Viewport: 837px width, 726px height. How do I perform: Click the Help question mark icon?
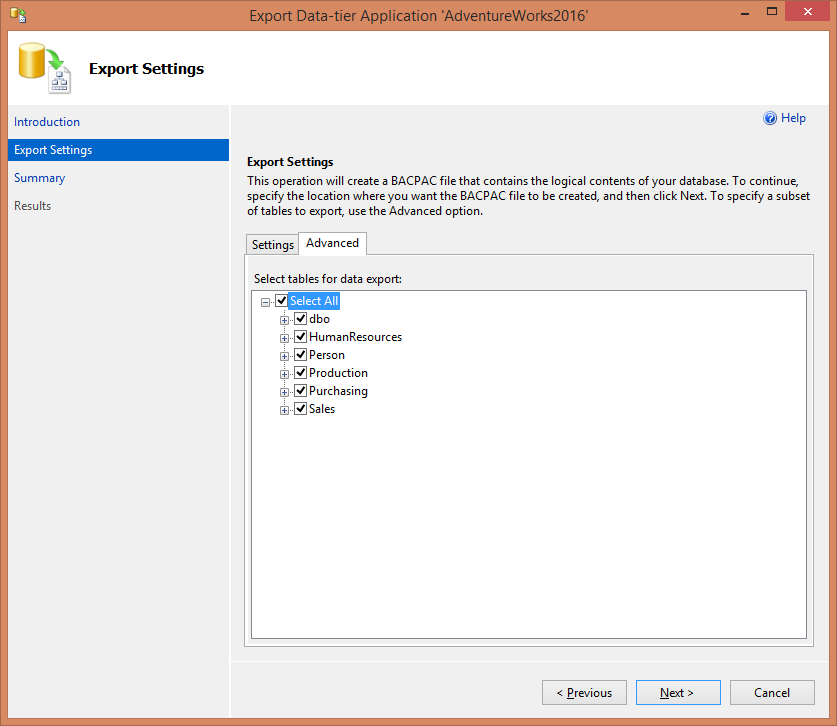point(770,118)
